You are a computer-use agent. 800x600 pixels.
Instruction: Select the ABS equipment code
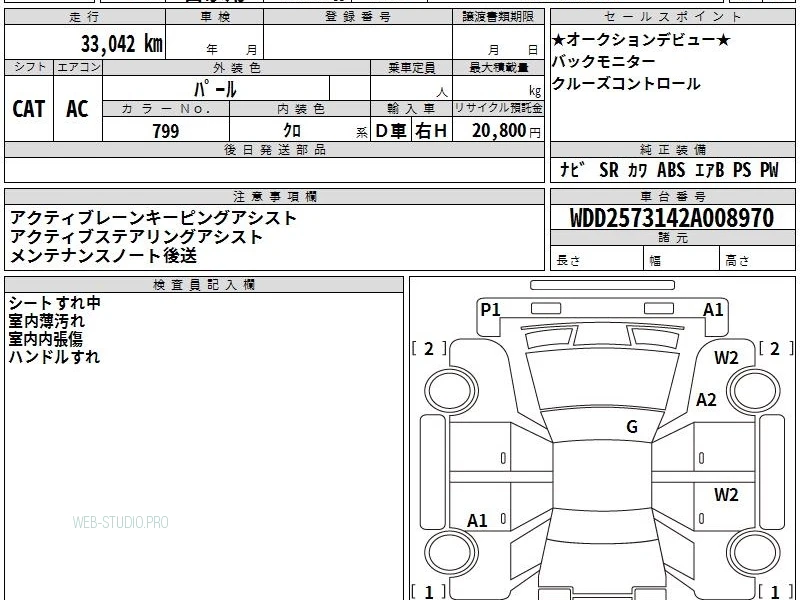tap(671, 170)
